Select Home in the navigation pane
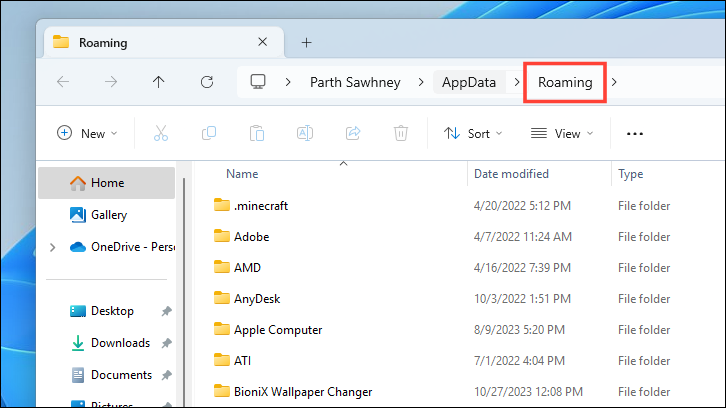This screenshot has height=408, width=726. click(106, 183)
